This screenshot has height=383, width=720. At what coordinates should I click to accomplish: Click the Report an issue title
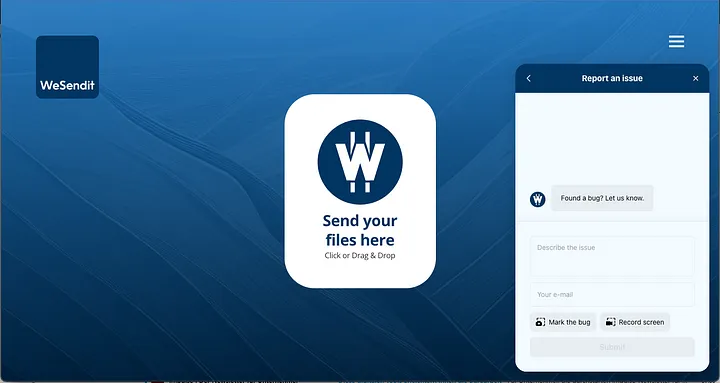click(x=612, y=79)
